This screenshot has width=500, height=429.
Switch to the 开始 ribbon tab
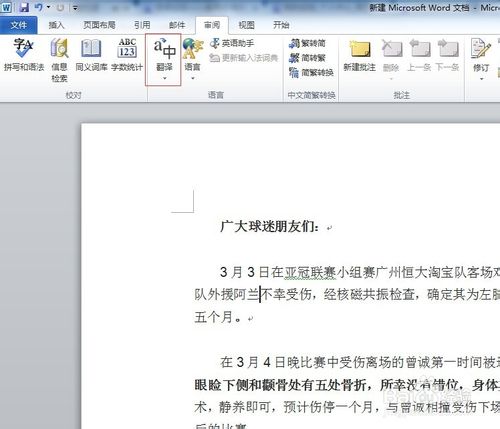click(x=281, y=25)
